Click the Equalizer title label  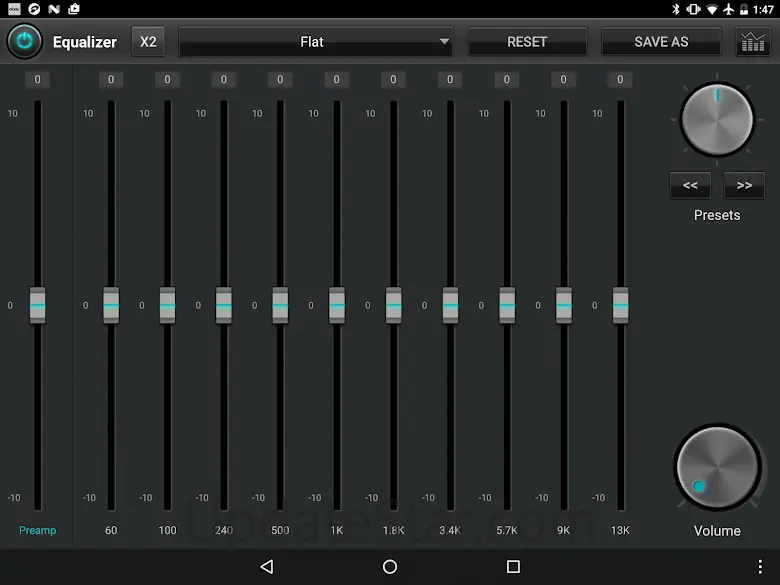click(85, 42)
